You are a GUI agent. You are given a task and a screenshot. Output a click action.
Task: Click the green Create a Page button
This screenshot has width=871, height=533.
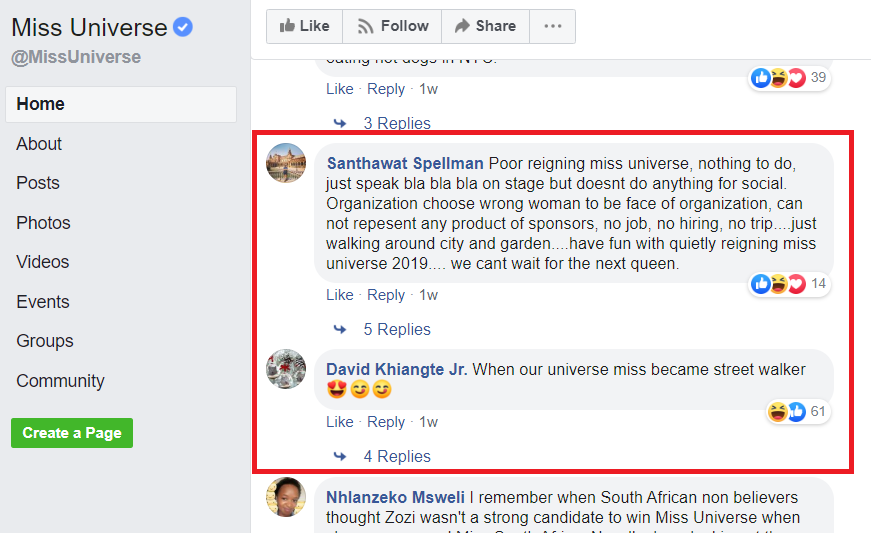point(72,433)
